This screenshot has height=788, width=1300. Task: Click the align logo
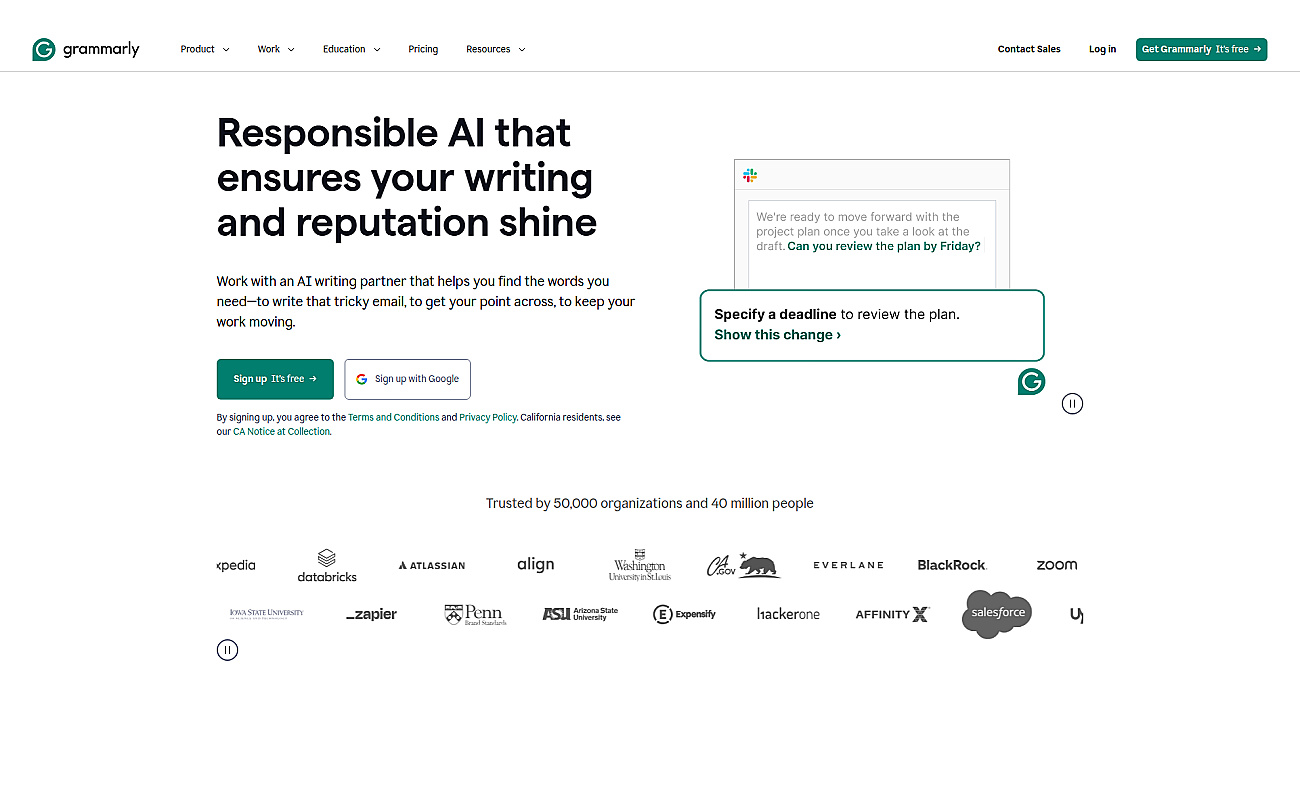click(536, 565)
